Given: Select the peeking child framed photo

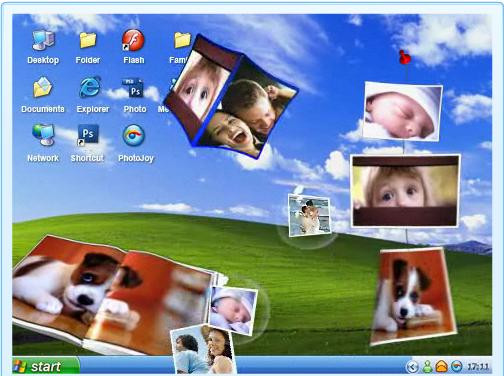Looking at the screenshot, I should 405,191.
